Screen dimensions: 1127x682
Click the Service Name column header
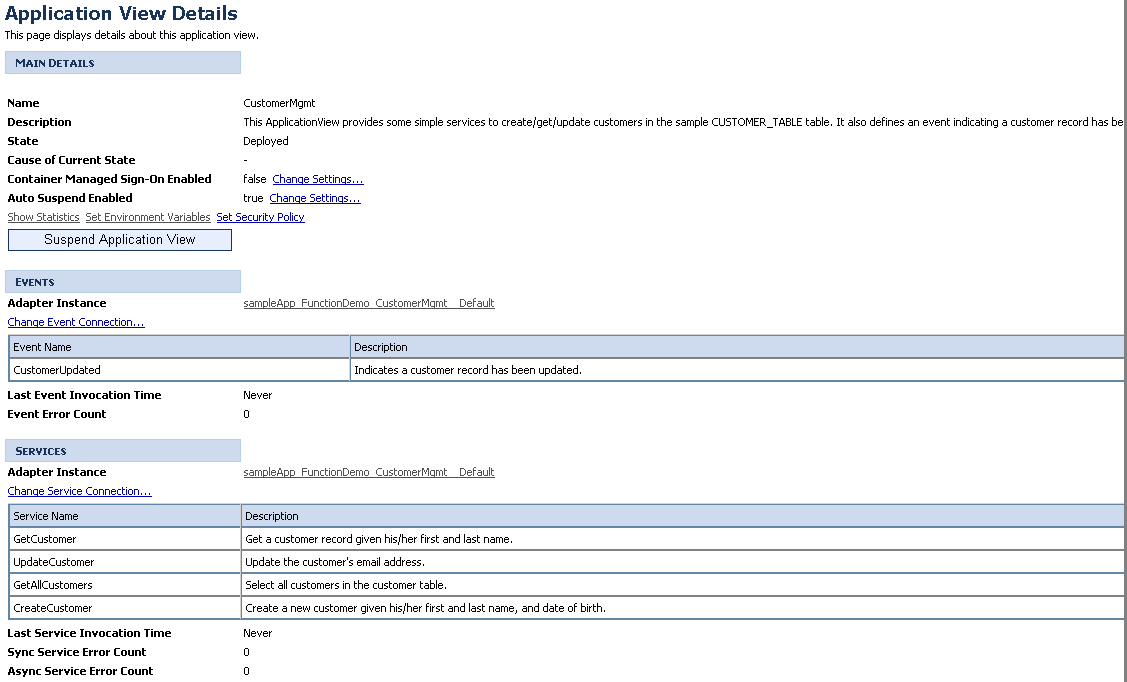tap(125, 516)
